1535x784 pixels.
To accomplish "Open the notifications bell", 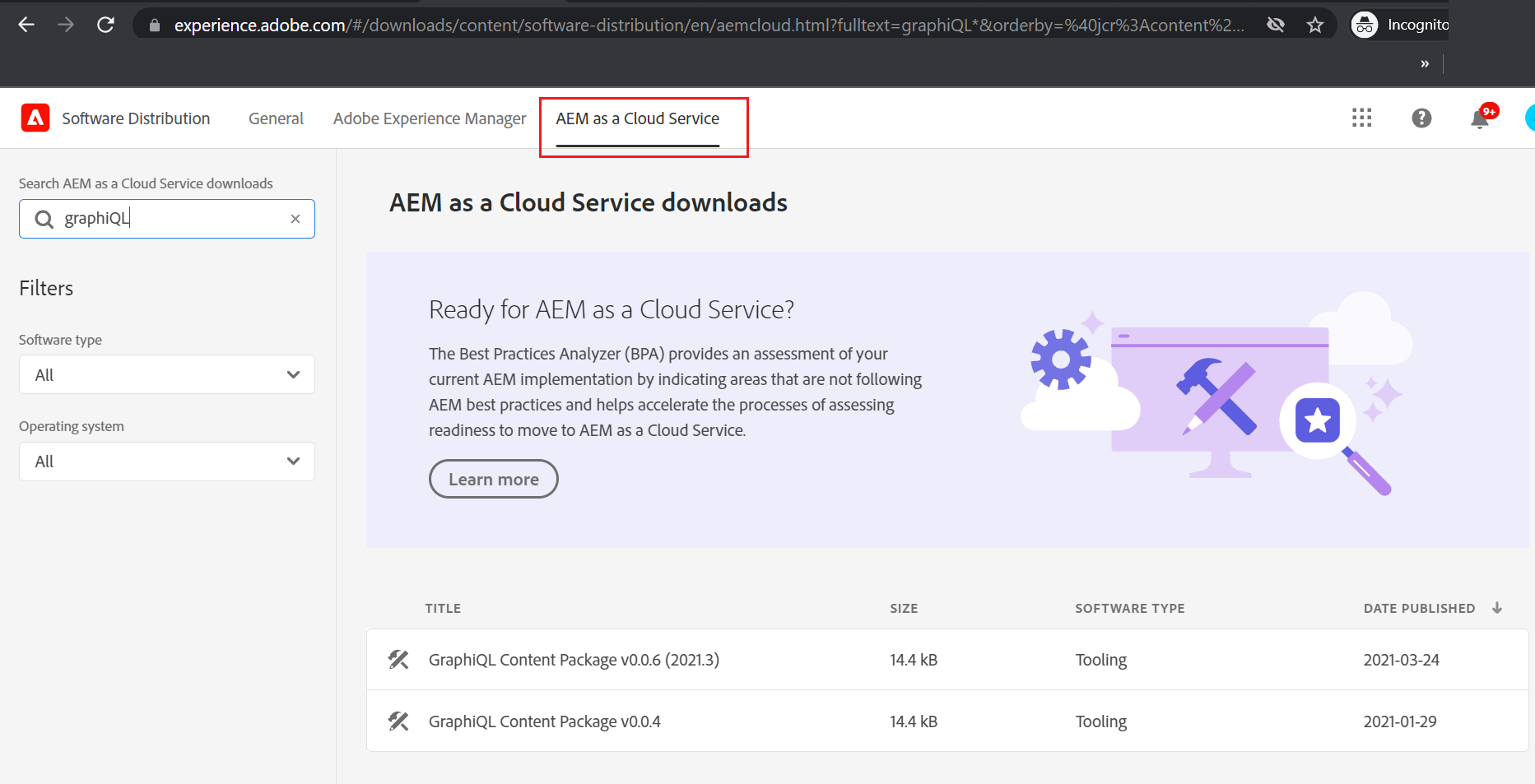I will pos(1480,119).
